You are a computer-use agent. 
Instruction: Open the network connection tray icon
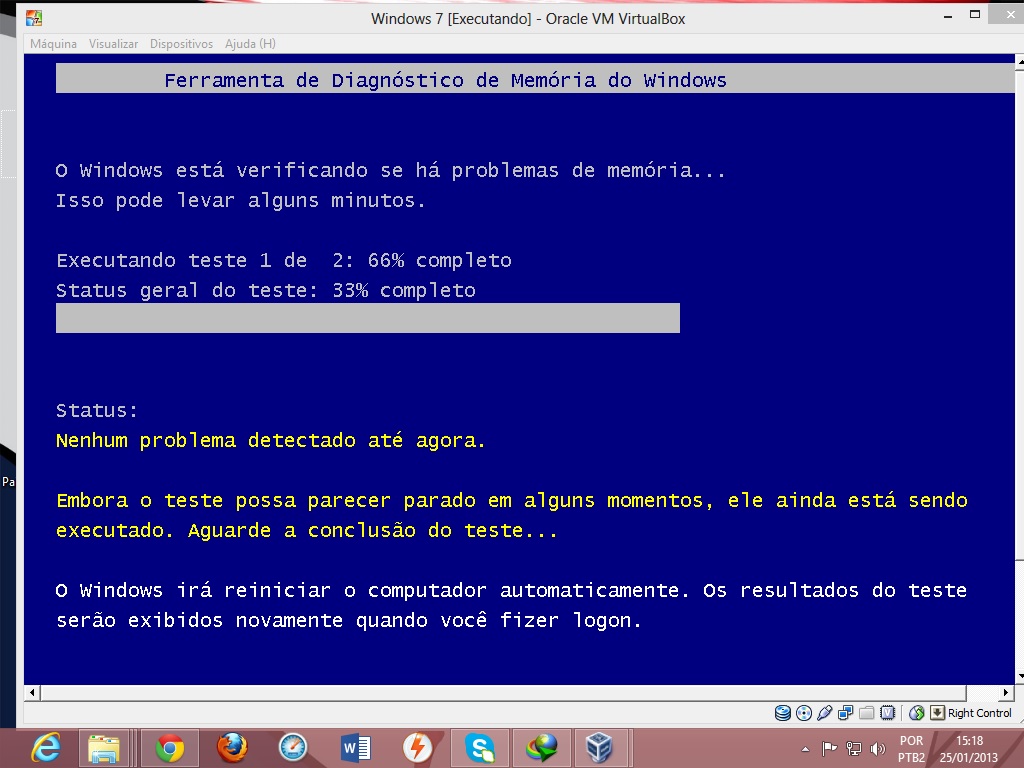854,748
